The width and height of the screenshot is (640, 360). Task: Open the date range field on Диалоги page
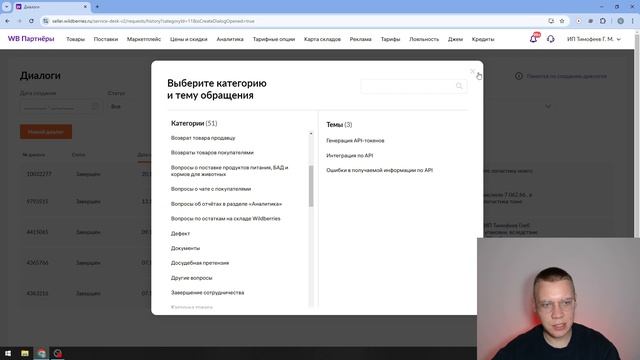click(60, 107)
